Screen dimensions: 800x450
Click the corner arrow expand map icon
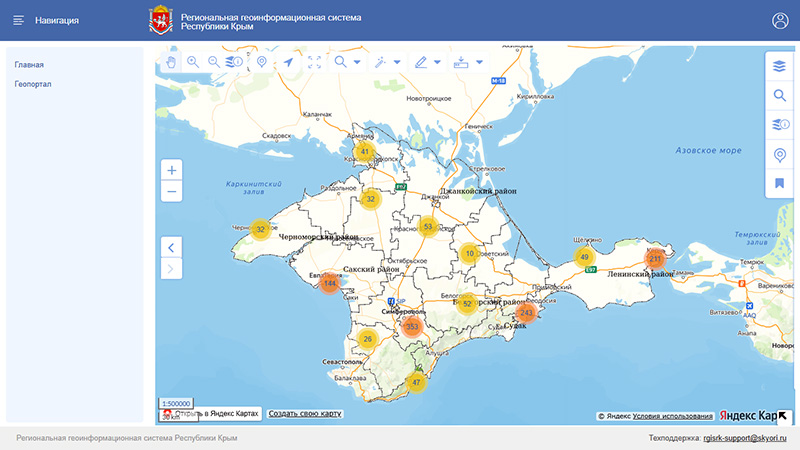(782, 416)
